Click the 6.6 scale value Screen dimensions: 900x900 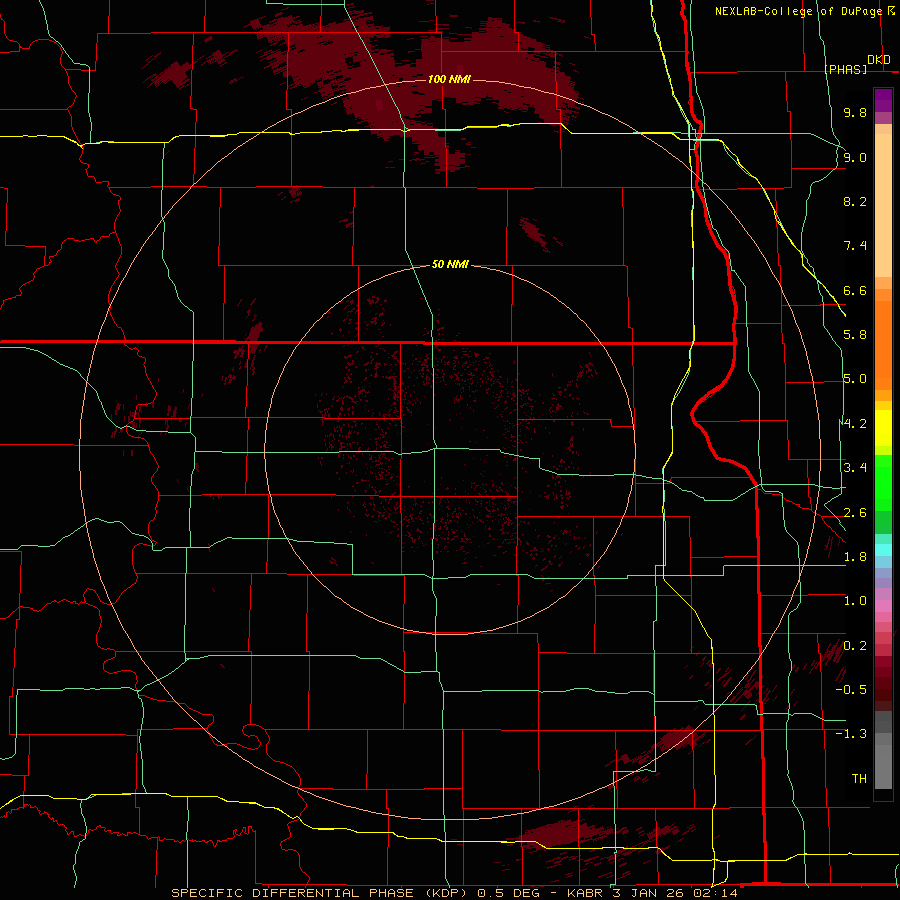coord(855,290)
